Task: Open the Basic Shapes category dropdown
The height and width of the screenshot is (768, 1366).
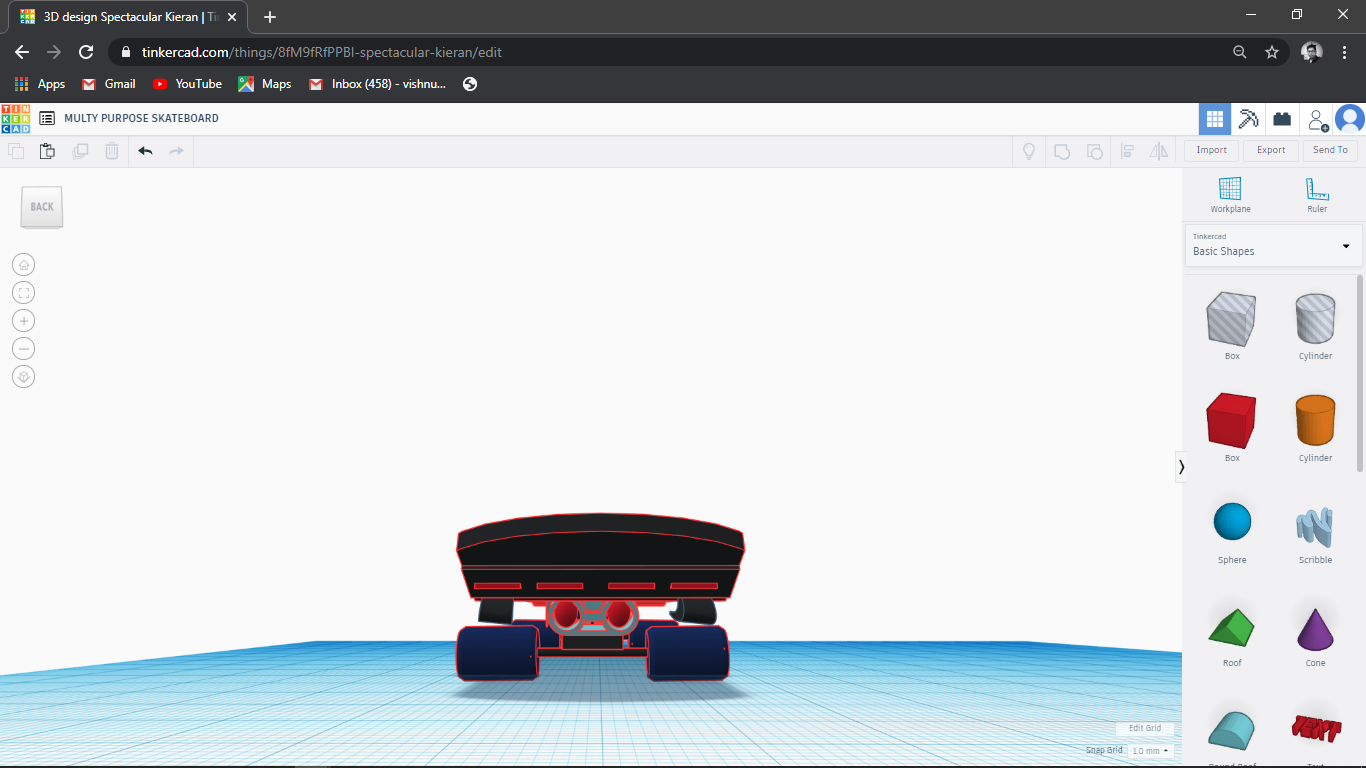Action: click(x=1273, y=246)
